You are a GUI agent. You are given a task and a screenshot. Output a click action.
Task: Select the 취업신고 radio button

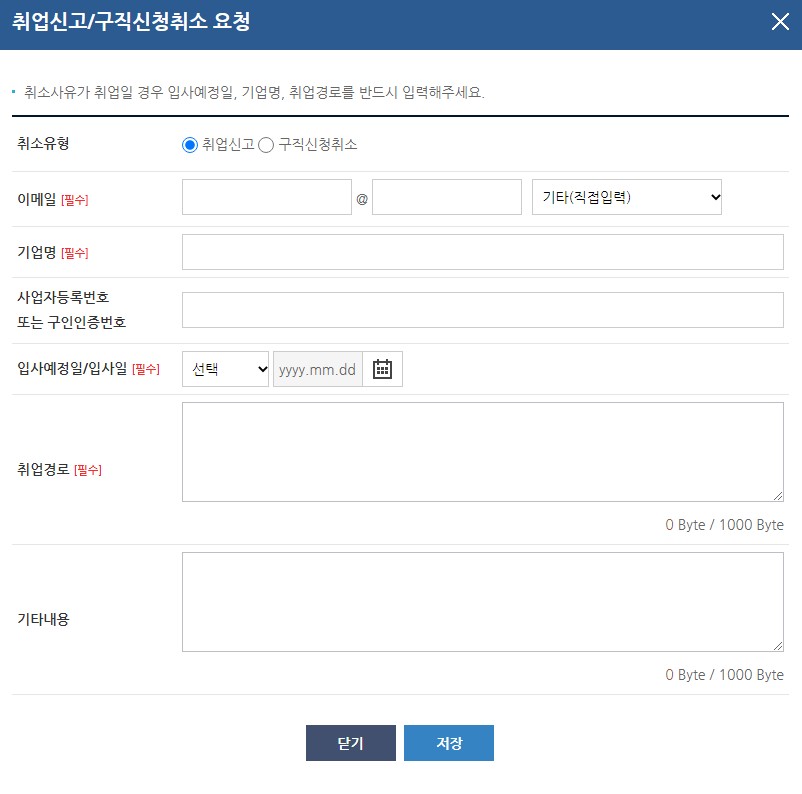(x=189, y=143)
